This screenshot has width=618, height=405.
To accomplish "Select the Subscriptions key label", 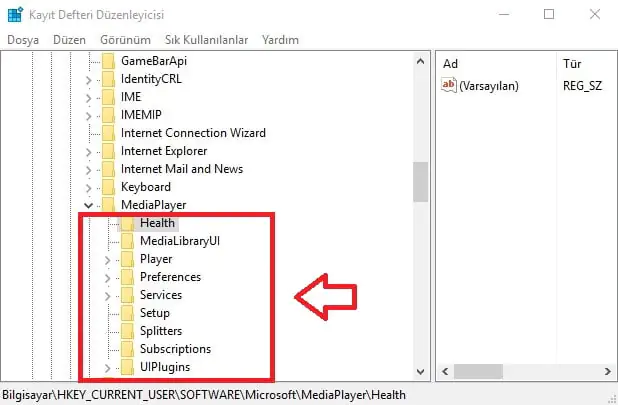I will (x=176, y=349).
